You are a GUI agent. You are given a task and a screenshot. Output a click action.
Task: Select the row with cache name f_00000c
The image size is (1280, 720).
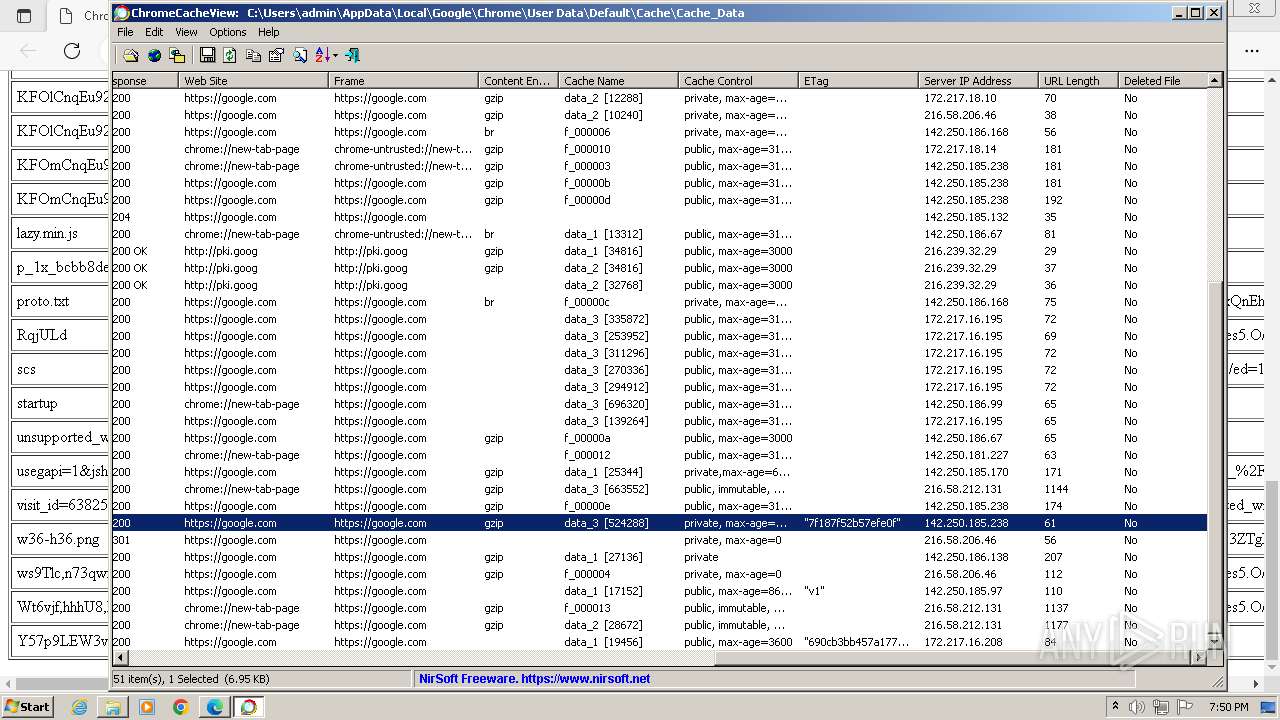click(659, 302)
